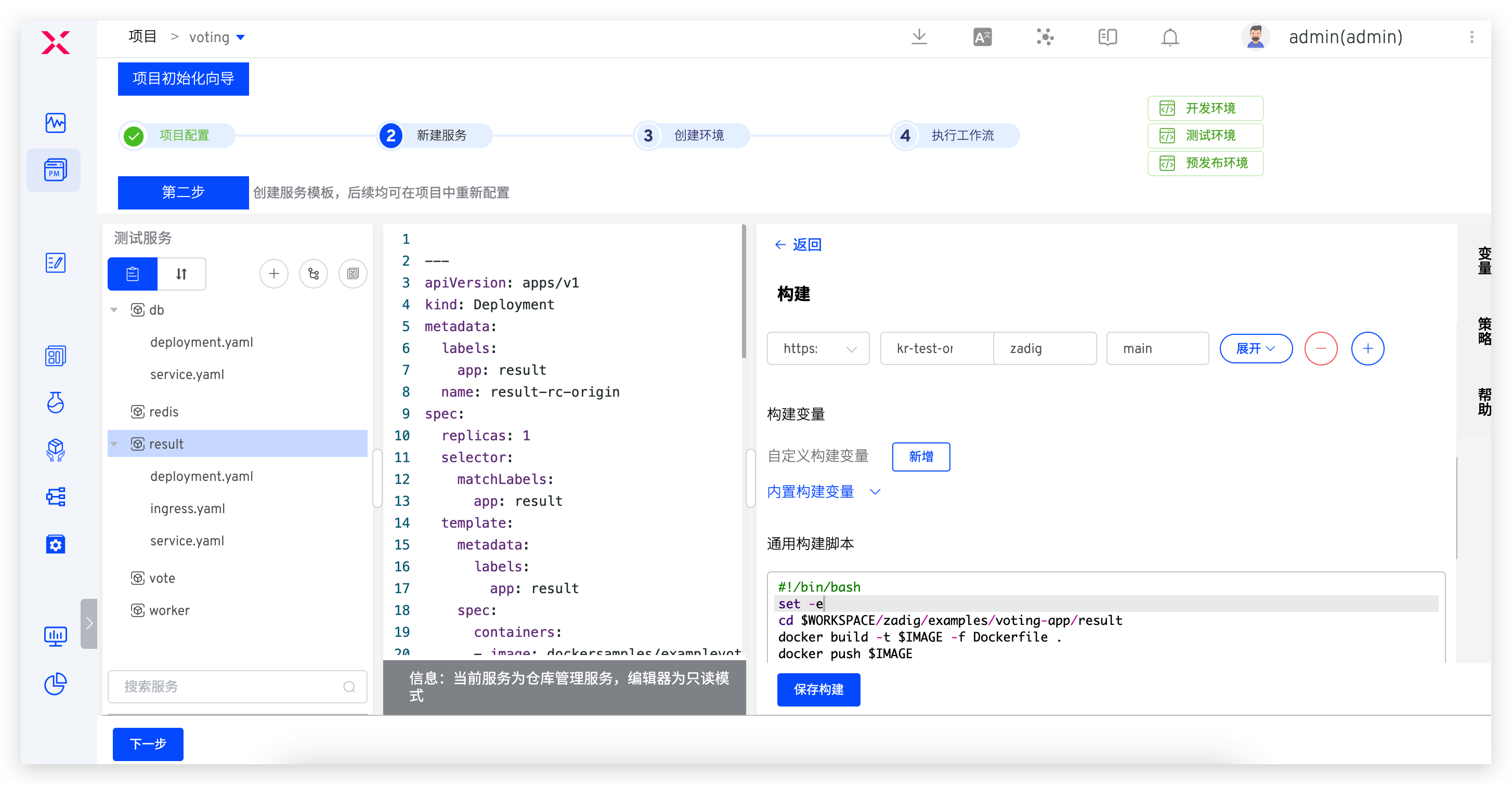Screen dimensions: 1512x785
Task: Expand the left sidebar arrow handle
Action: pyautogui.click(x=89, y=623)
